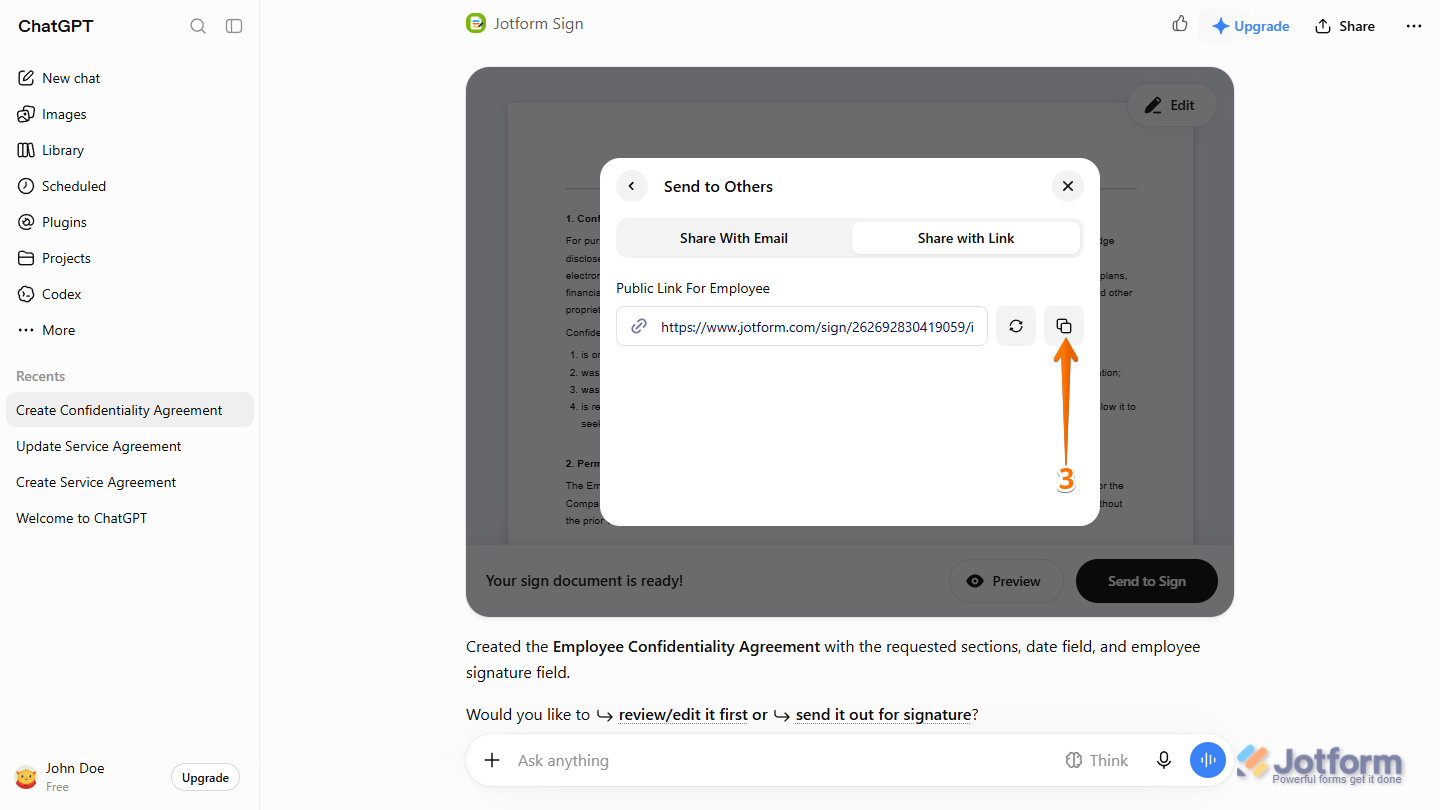Open the Create Service Agreement chat
The height and width of the screenshot is (810, 1440).
tap(130, 482)
